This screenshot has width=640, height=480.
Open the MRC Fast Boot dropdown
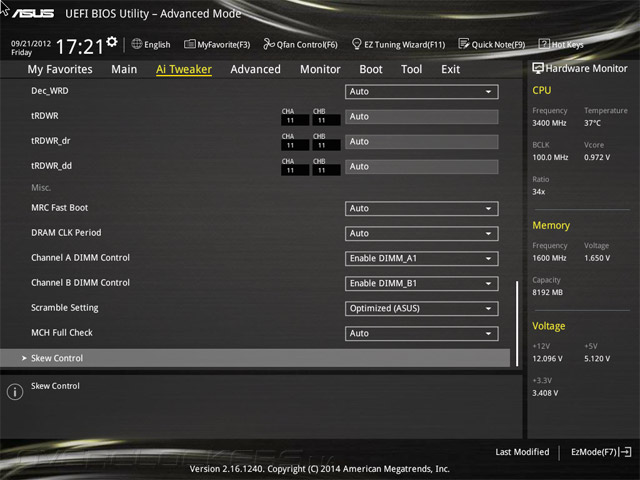pyautogui.click(x=421, y=209)
